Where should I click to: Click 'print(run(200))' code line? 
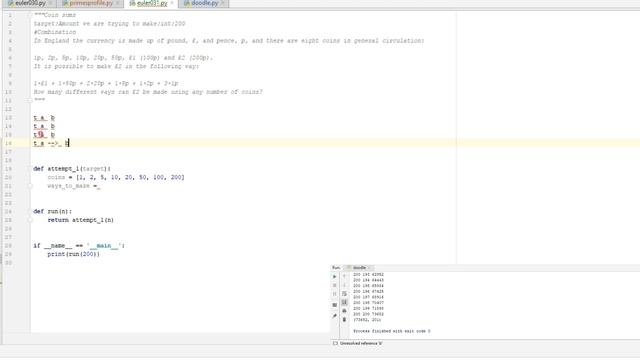click(x=73, y=254)
